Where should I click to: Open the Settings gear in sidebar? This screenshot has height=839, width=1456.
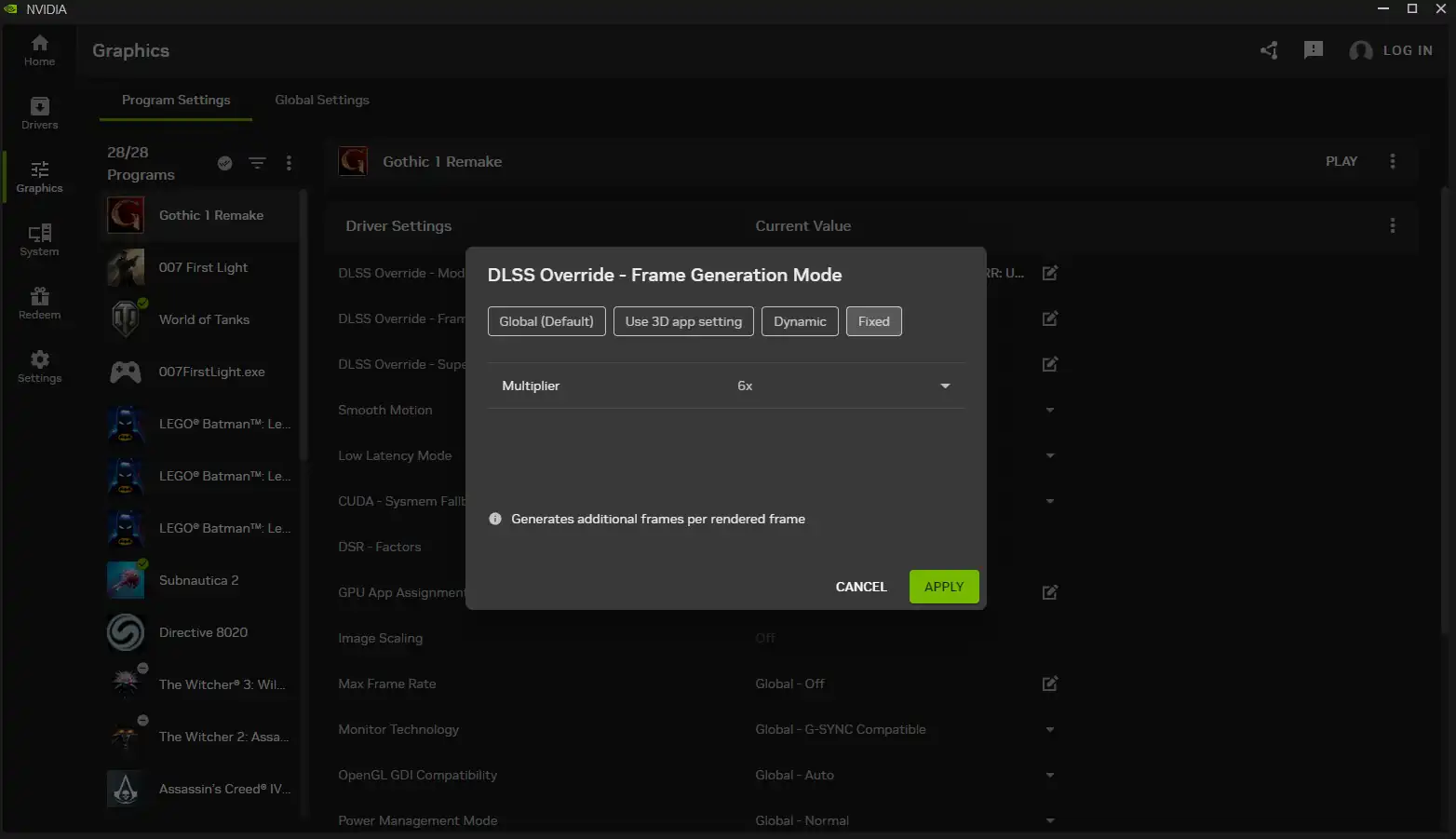tap(39, 367)
